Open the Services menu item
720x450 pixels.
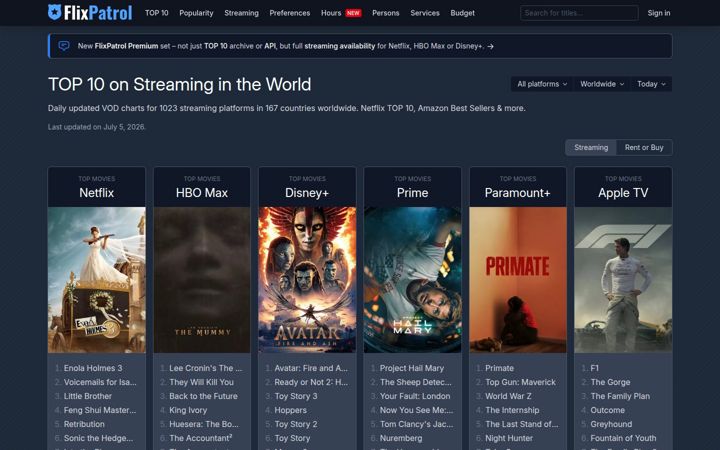point(425,13)
